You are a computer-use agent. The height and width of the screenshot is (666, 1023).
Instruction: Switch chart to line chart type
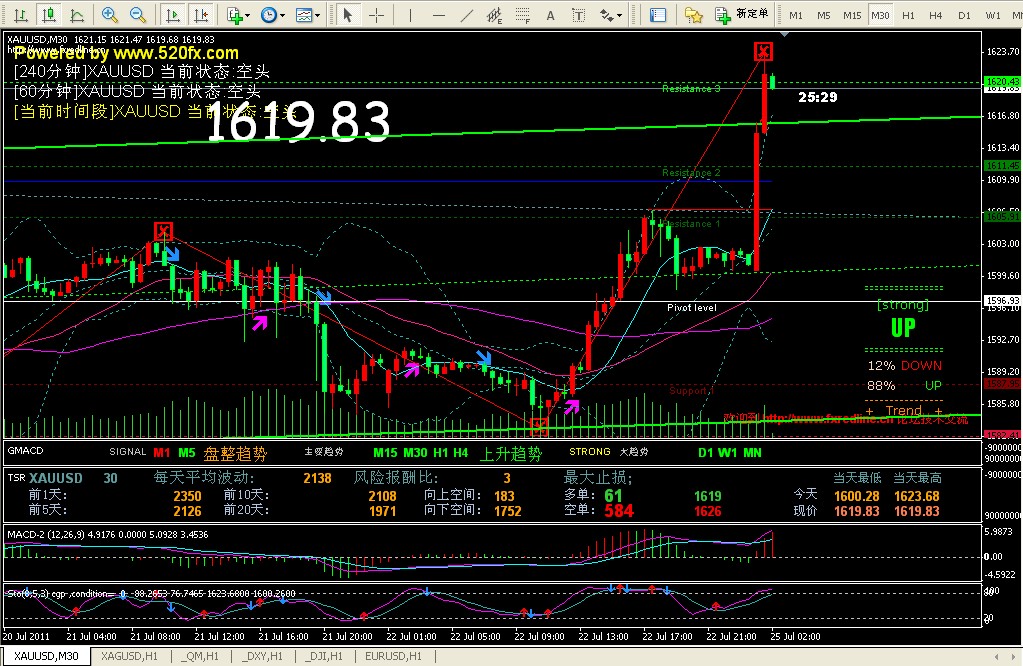(76, 14)
